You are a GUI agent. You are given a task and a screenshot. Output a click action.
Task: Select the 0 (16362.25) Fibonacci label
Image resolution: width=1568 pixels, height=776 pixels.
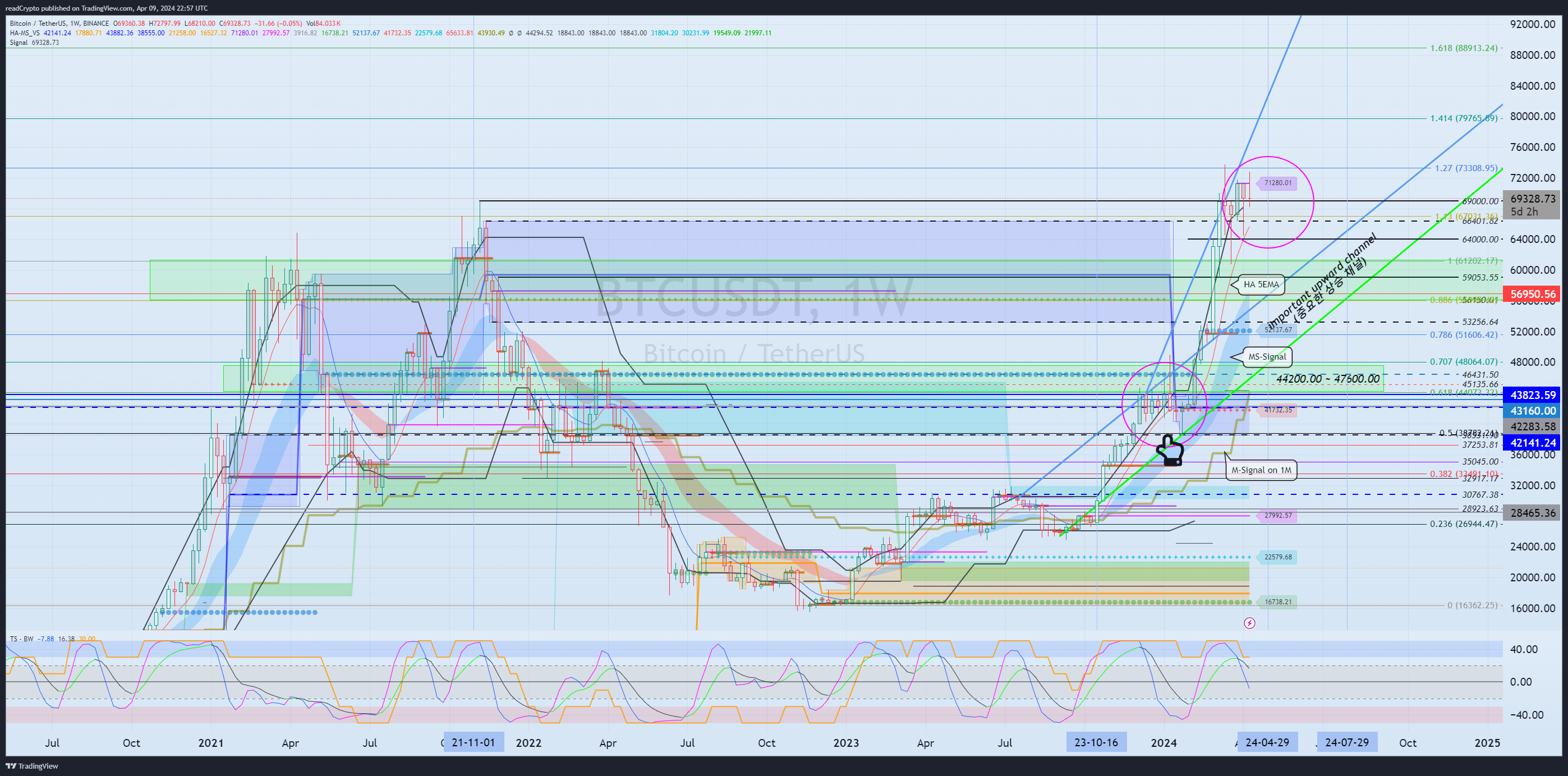pos(1473,605)
